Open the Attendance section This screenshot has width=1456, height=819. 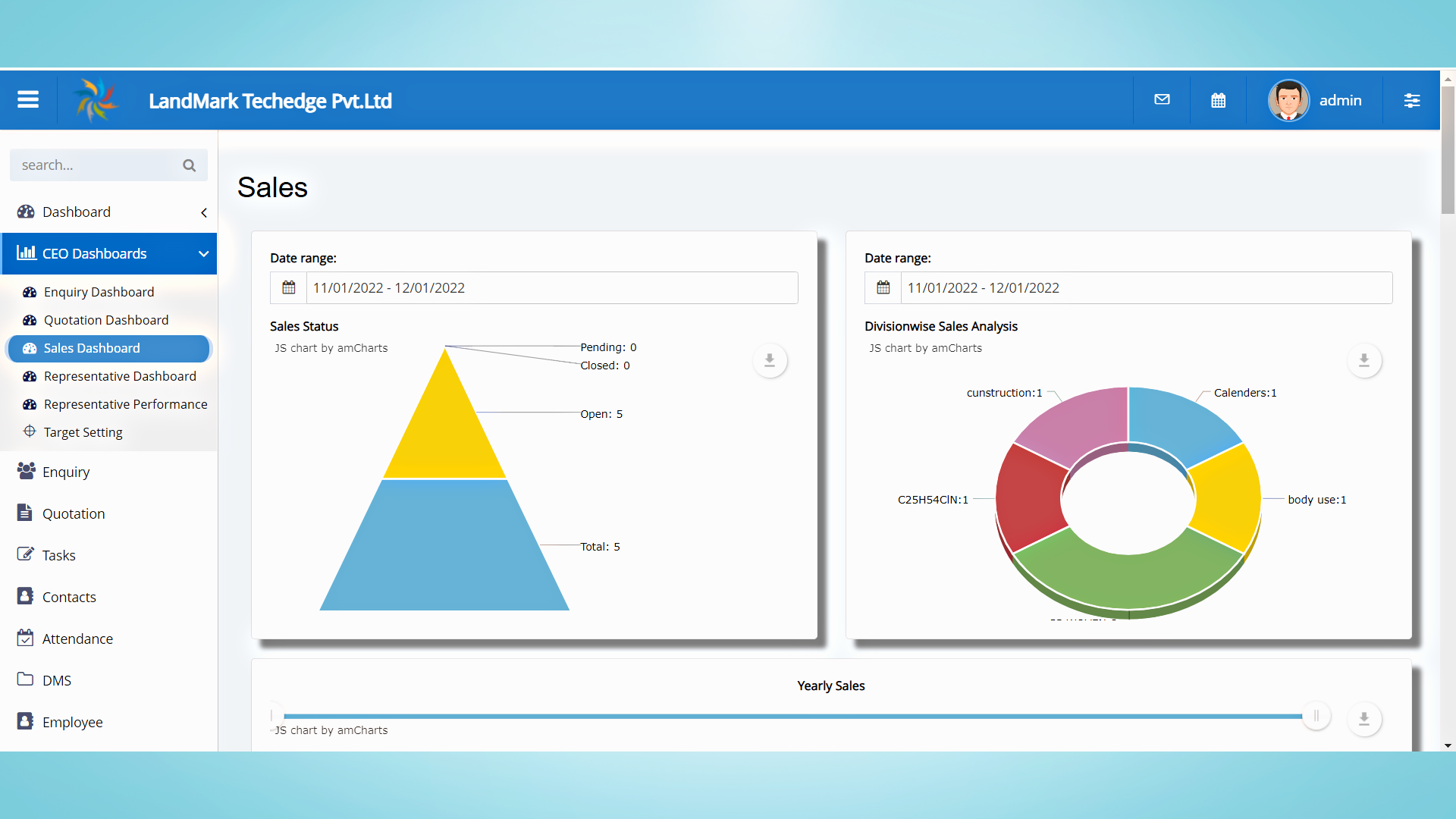(78, 639)
